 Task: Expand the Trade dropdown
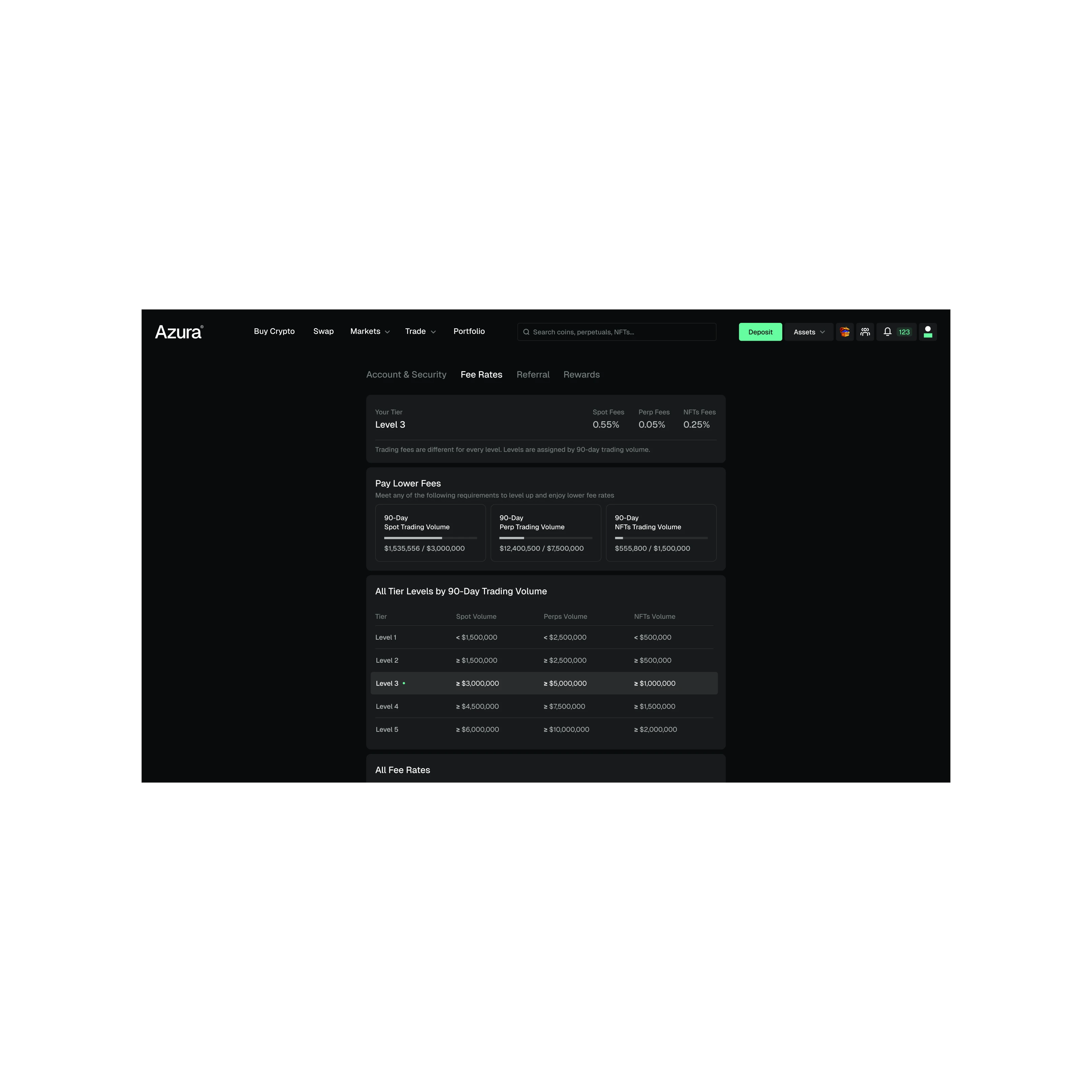tap(420, 331)
